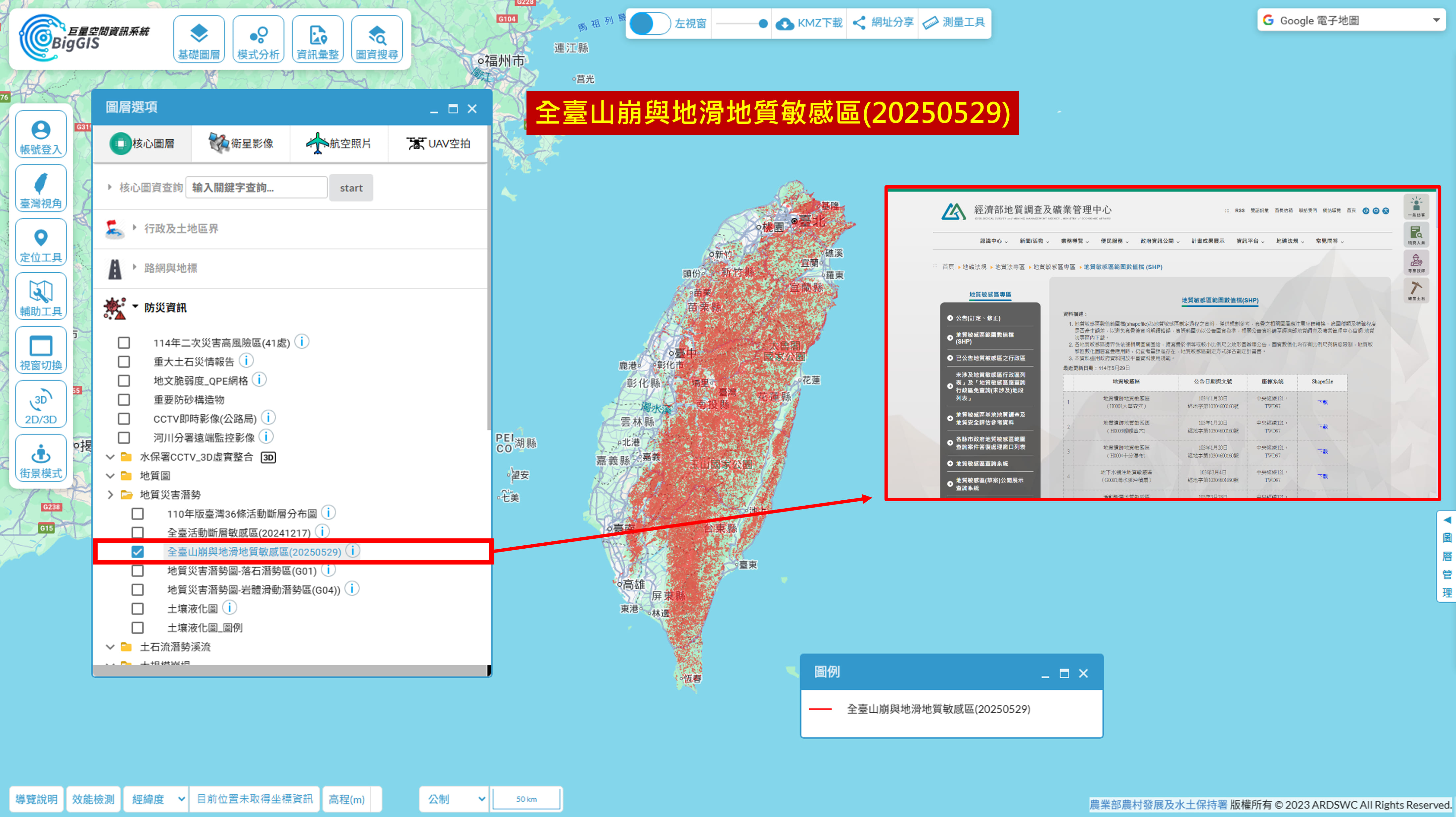Viewport: 1456px width, 817px height.
Task: Check the 土壤液化圖 layer box
Action: pyautogui.click(x=137, y=609)
